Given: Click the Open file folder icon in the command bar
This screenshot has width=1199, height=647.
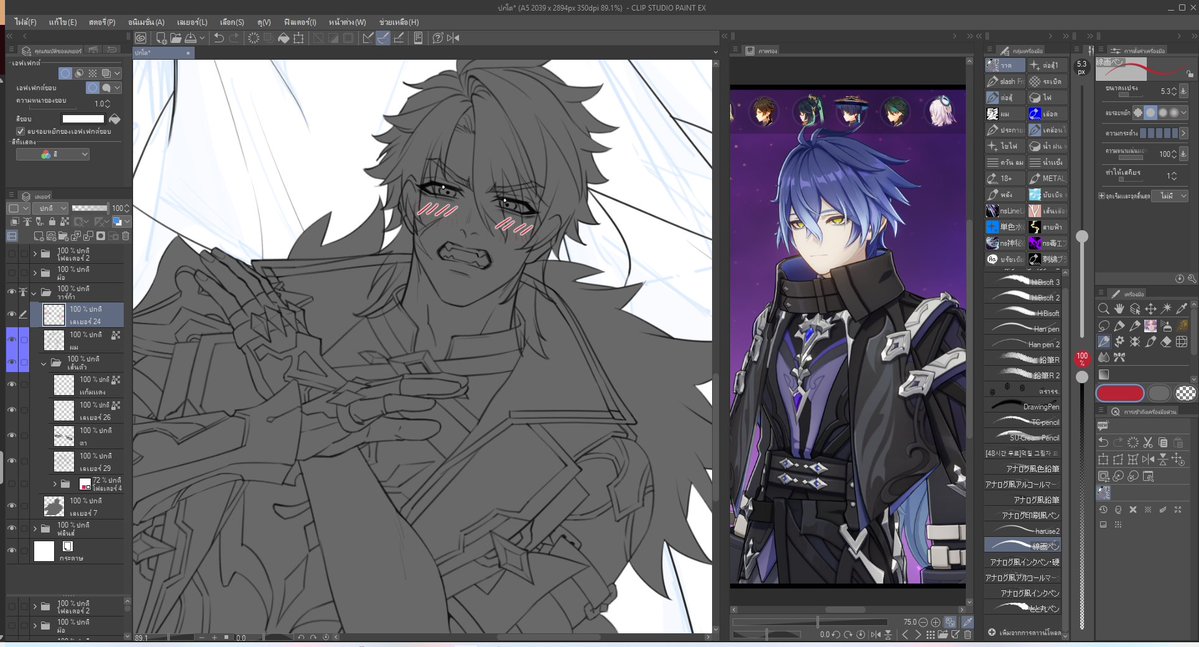Looking at the screenshot, I should (176, 37).
